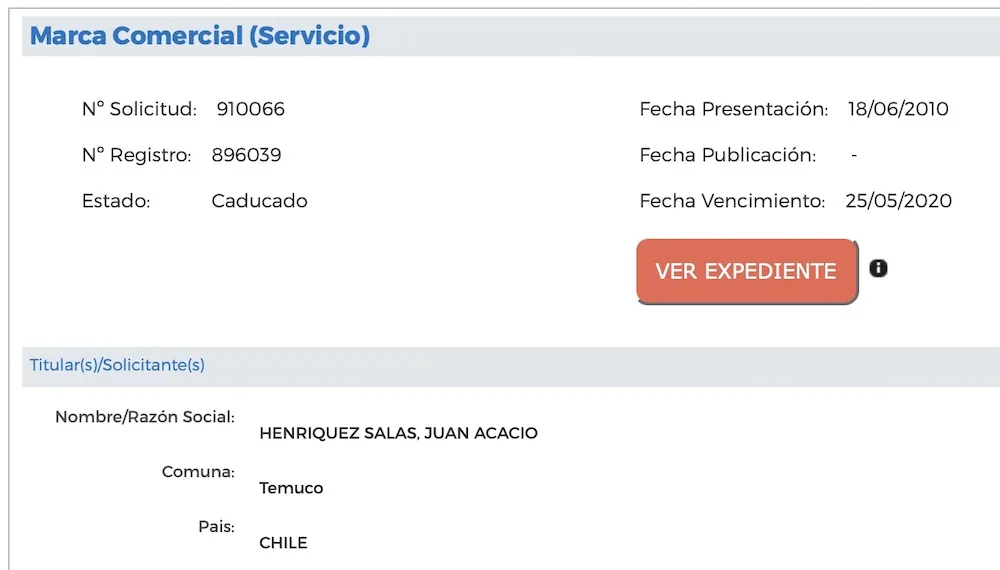Click the VER EXPEDIENTE button

(x=746, y=271)
